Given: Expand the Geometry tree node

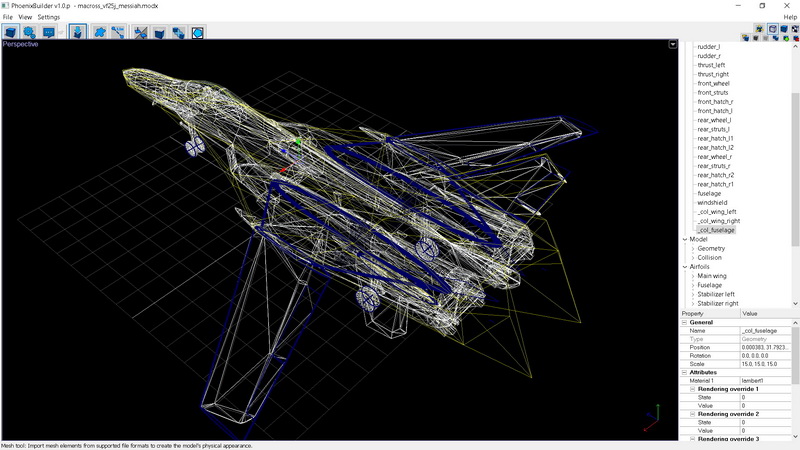Looking at the screenshot, I should (692, 248).
